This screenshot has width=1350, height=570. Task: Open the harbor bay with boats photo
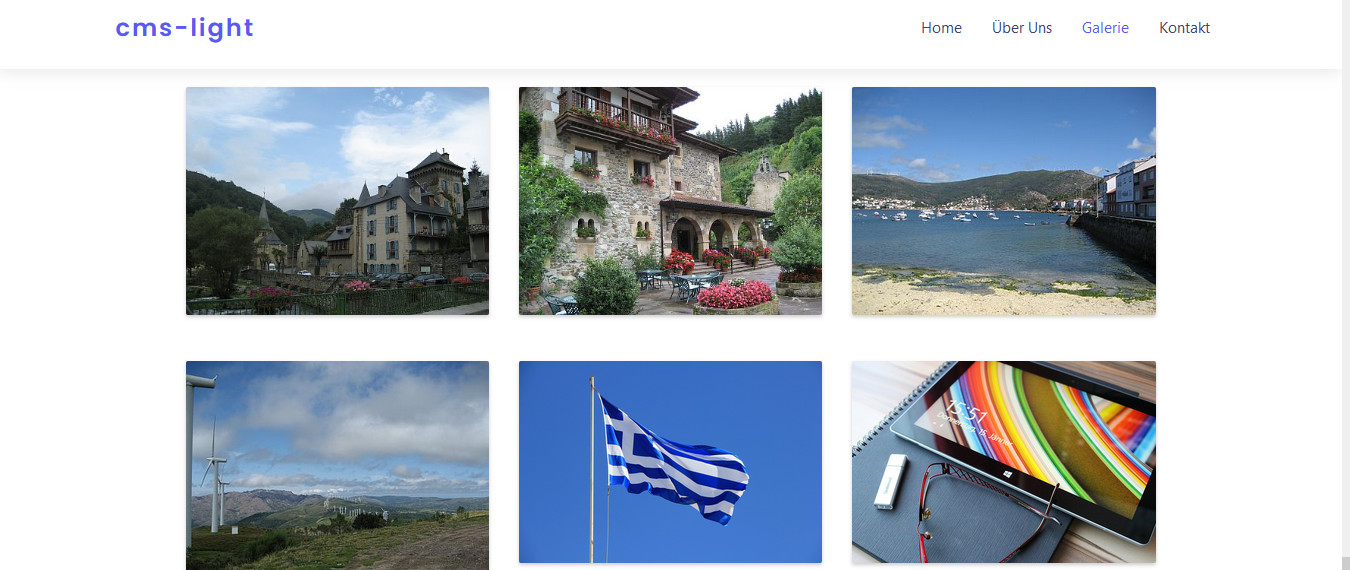[1004, 201]
